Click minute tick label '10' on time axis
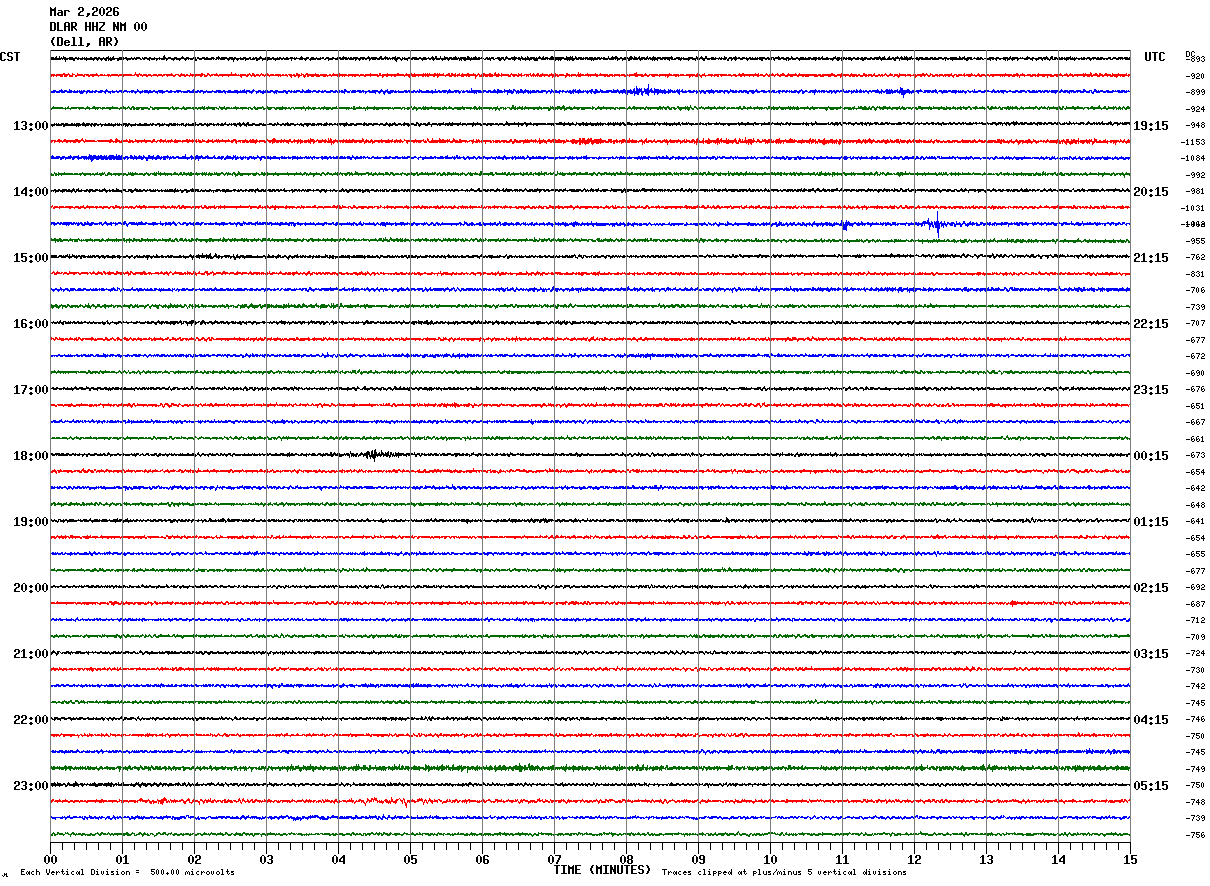1210x886 pixels. [x=770, y=859]
